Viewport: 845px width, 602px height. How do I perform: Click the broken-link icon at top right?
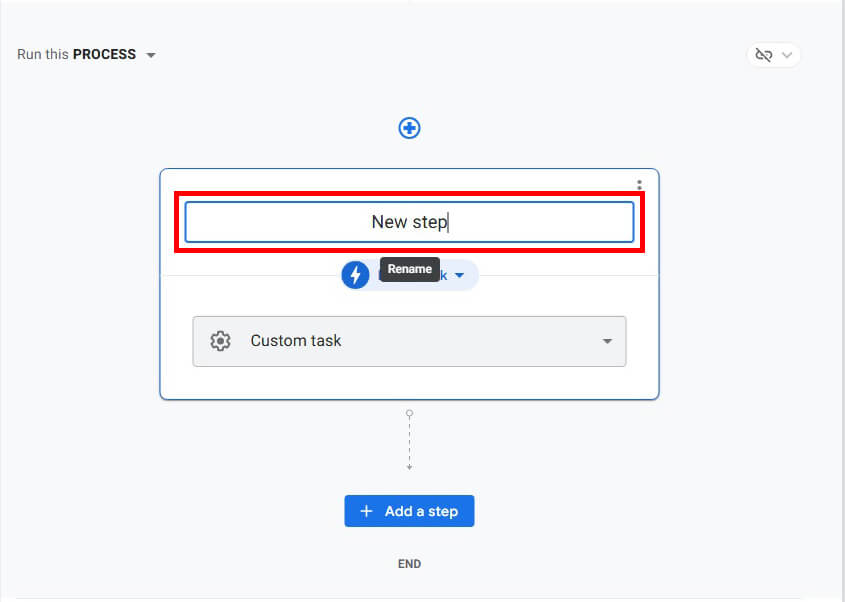point(764,55)
